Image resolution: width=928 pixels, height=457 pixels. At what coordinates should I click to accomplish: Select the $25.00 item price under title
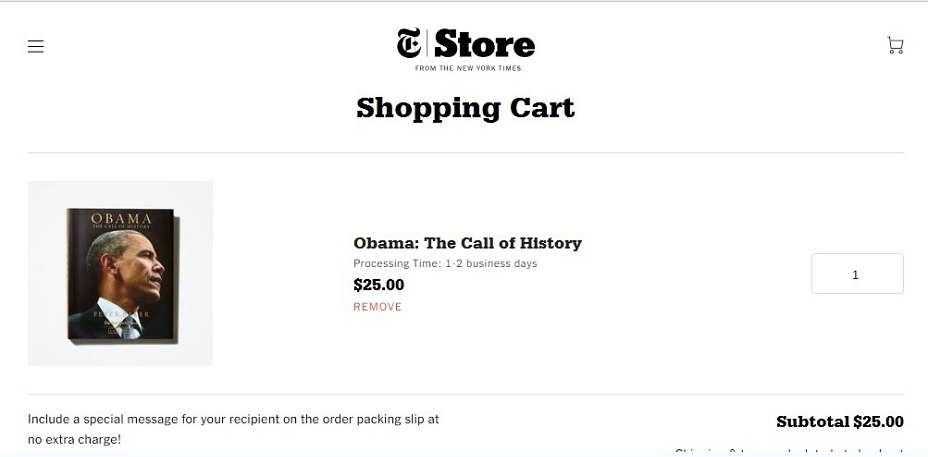point(379,285)
